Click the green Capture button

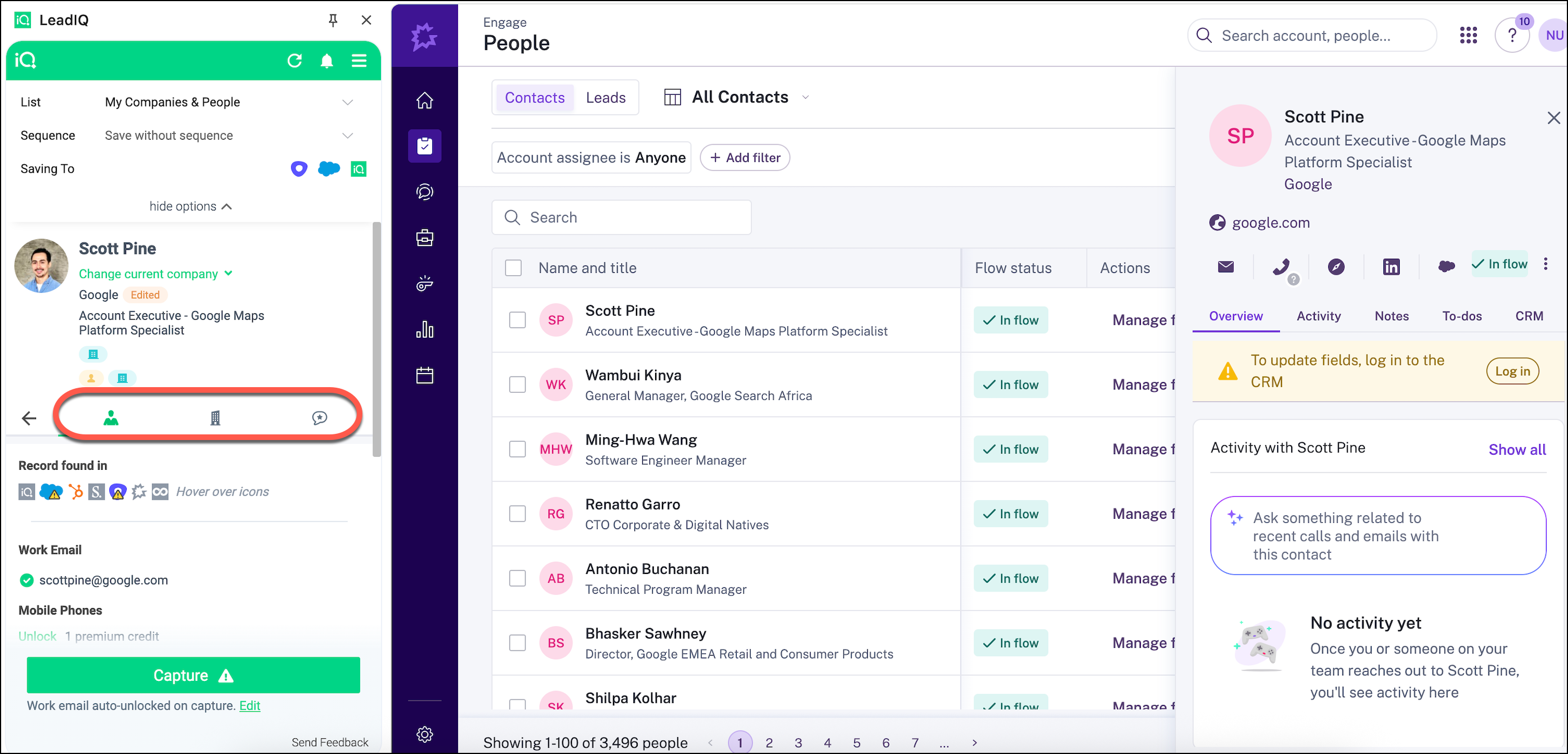pos(193,675)
